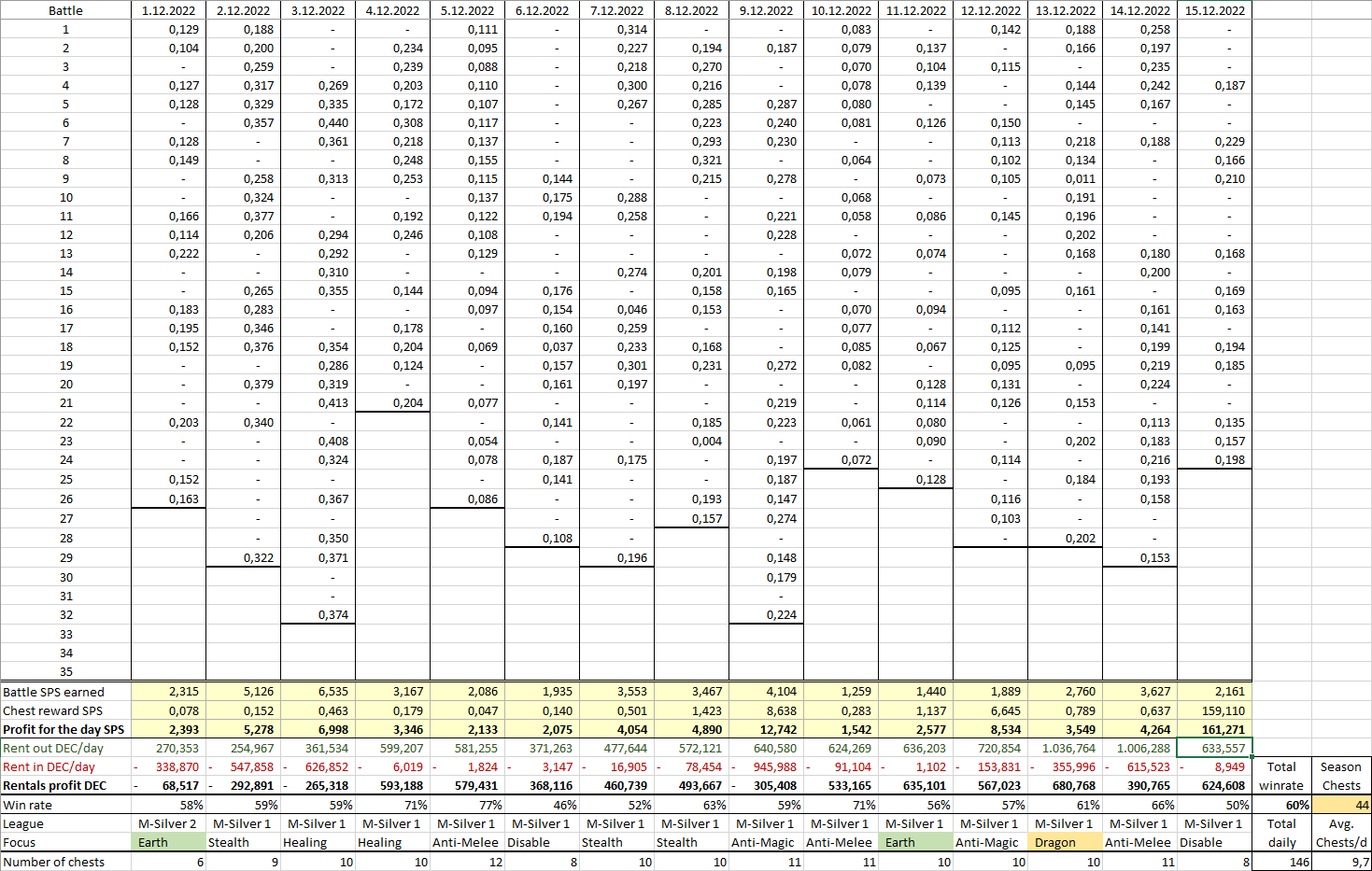
Task: Select battle 16 value 0,046
Action: pyautogui.click(x=616, y=309)
